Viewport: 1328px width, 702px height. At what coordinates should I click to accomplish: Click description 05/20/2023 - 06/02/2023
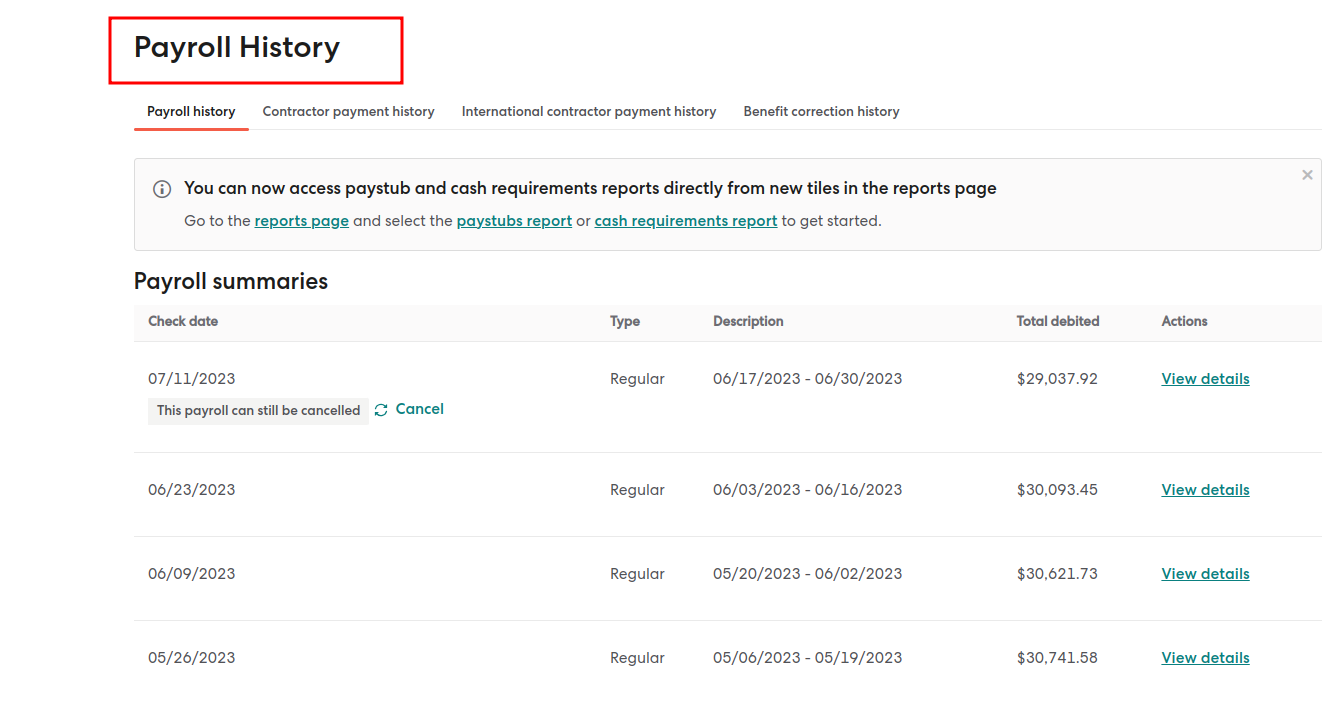pyautogui.click(x=807, y=574)
